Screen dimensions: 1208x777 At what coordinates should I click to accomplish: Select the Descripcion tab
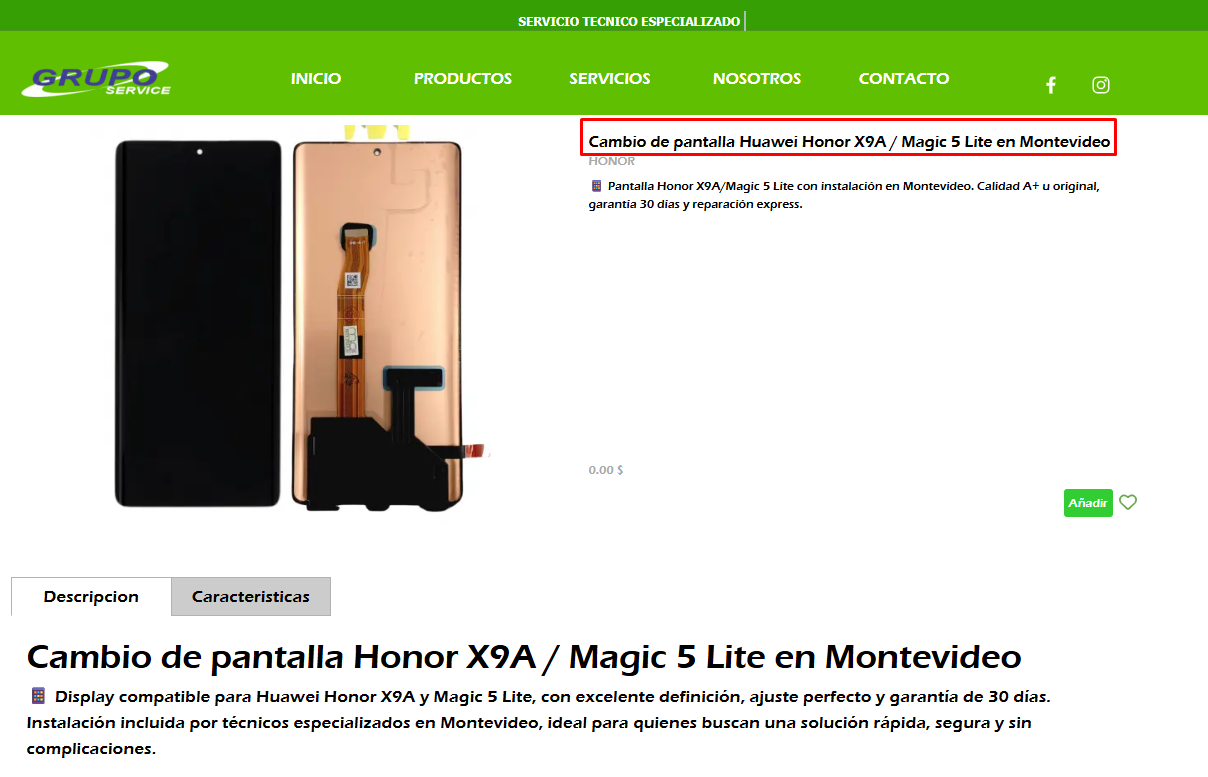coord(91,597)
